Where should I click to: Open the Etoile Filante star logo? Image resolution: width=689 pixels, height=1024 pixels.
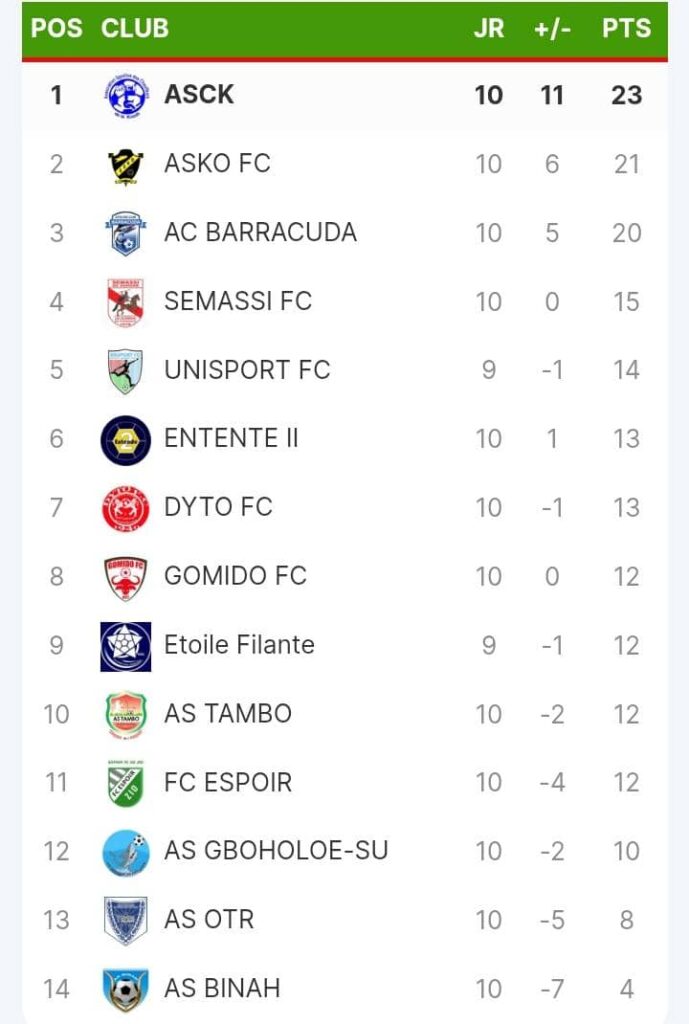pos(126,646)
